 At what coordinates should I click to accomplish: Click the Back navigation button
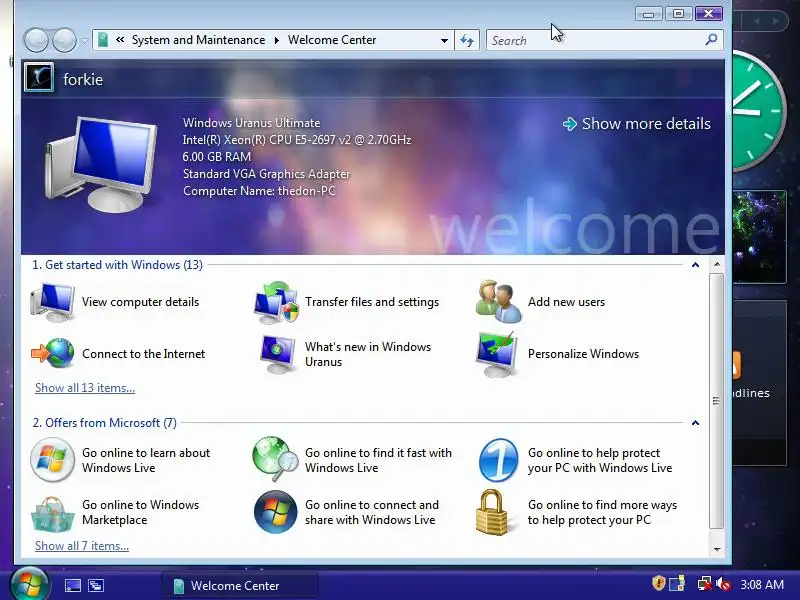point(36,40)
